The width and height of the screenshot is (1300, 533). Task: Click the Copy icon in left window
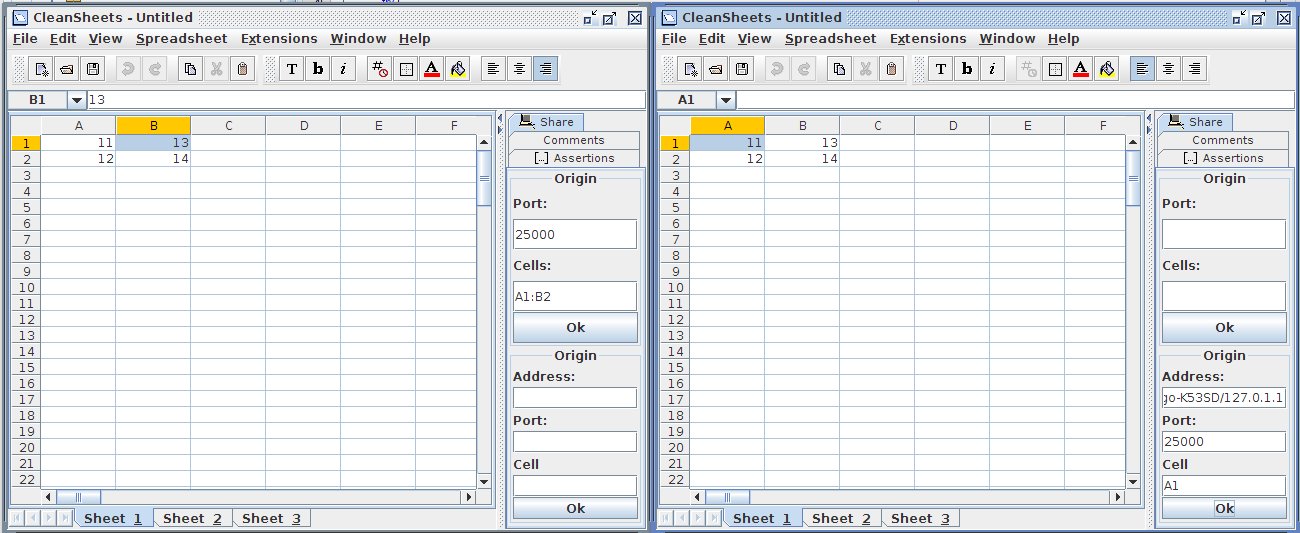[190, 69]
